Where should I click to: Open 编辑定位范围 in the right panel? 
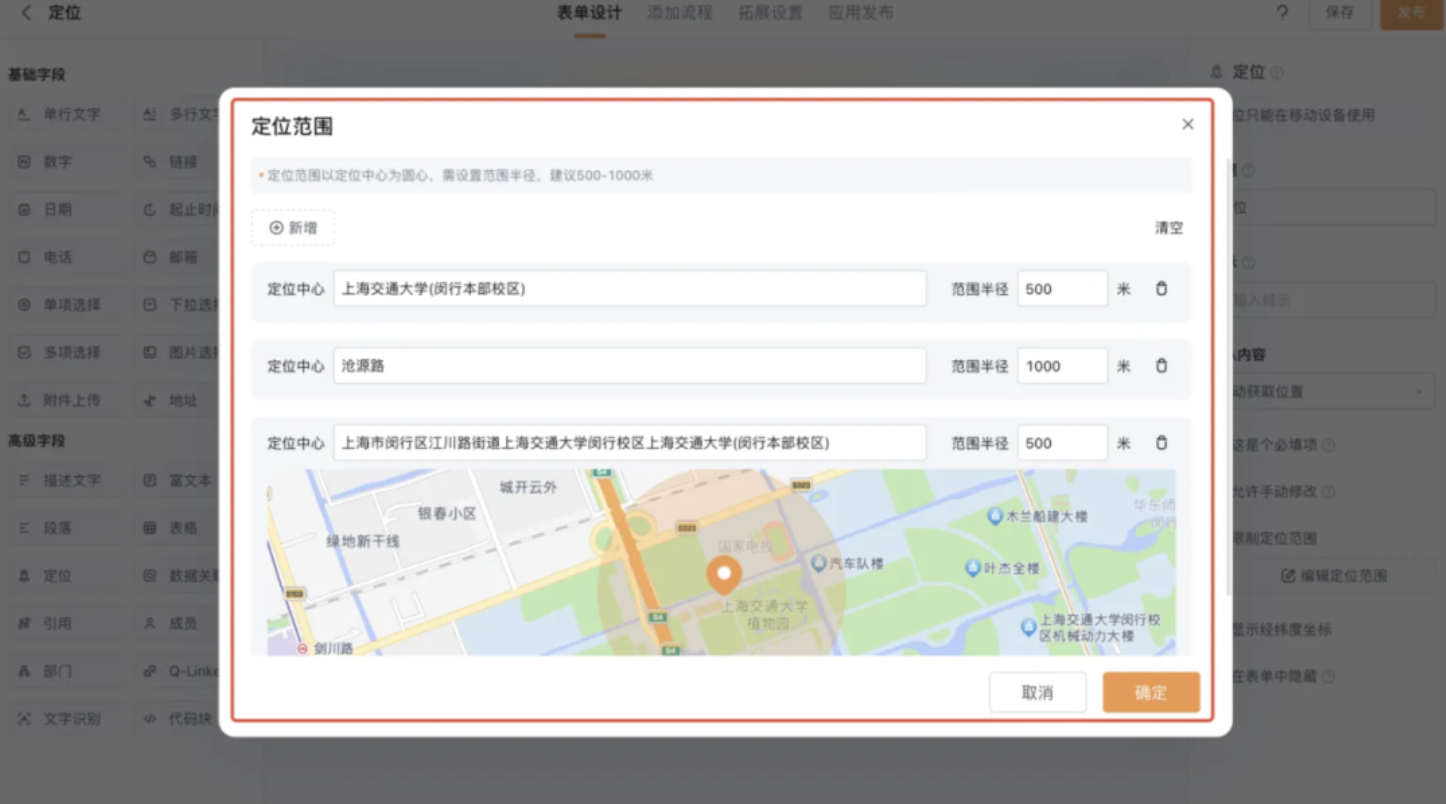1334,576
